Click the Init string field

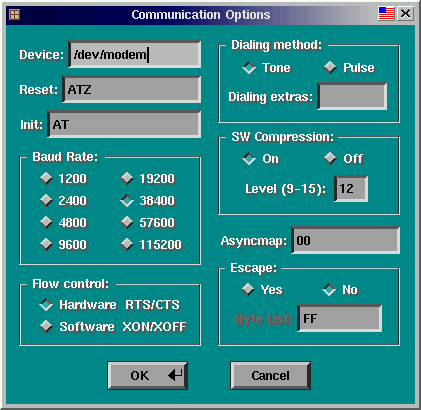(x=124, y=124)
